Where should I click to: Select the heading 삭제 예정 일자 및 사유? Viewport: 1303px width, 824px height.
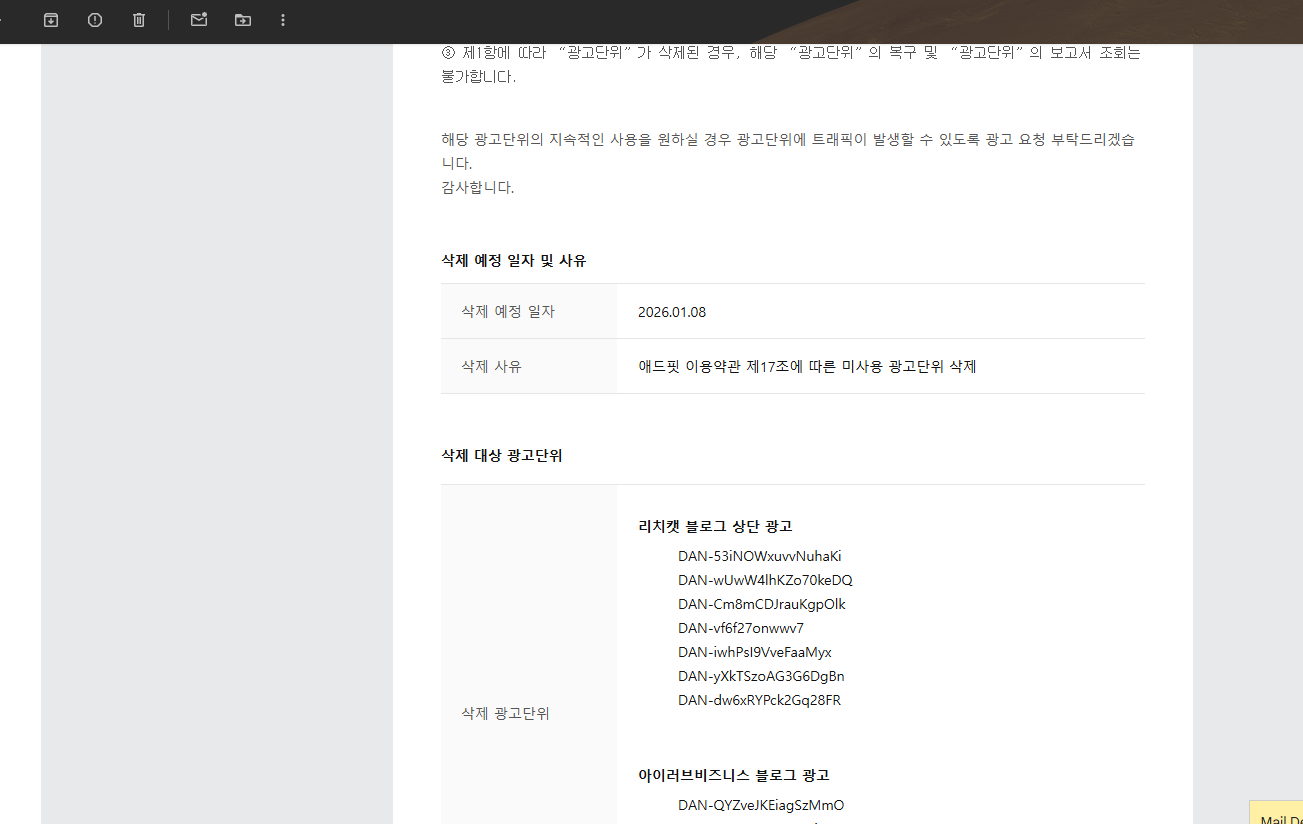pyautogui.click(x=514, y=260)
